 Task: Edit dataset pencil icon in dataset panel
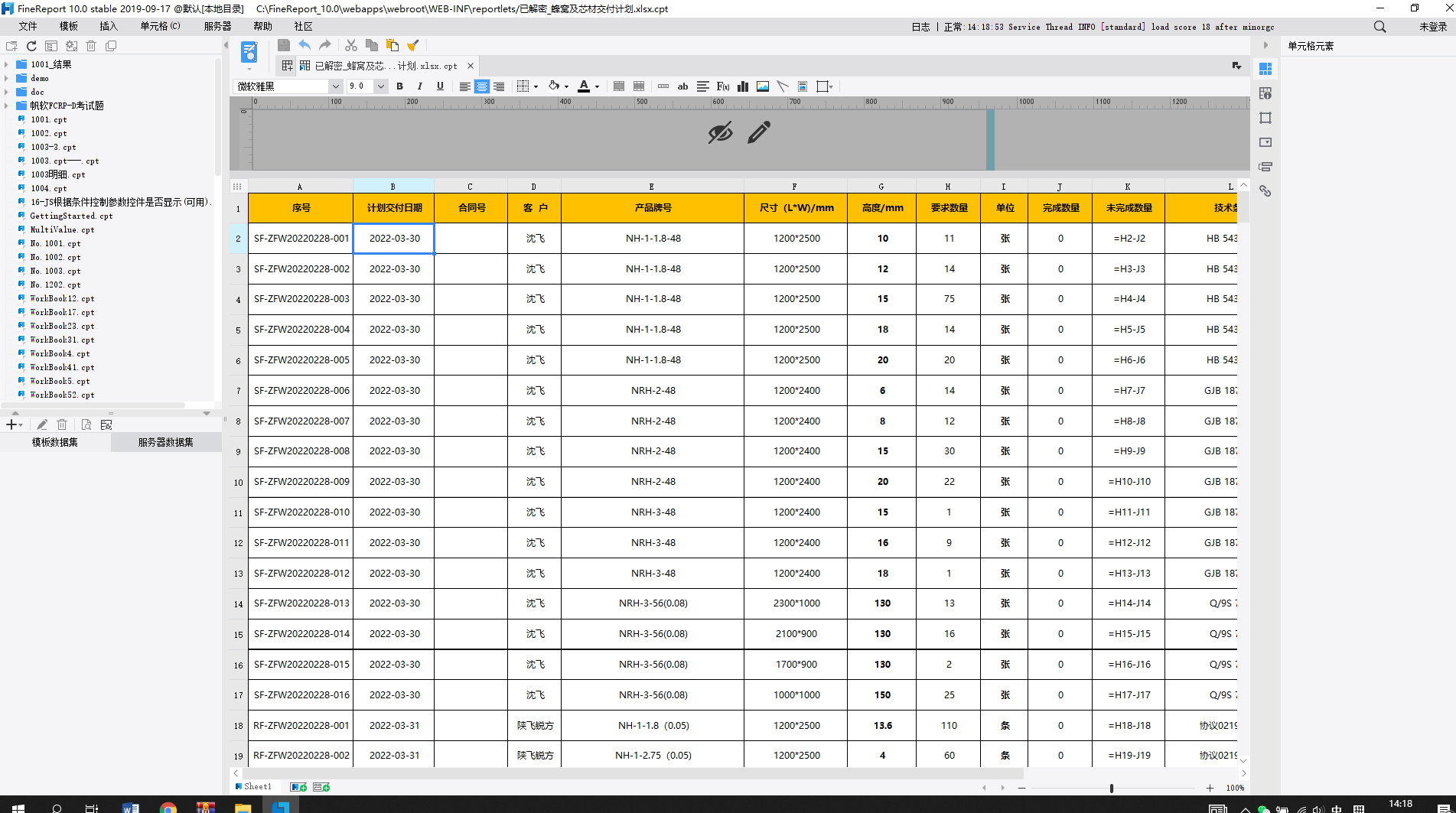(x=42, y=424)
